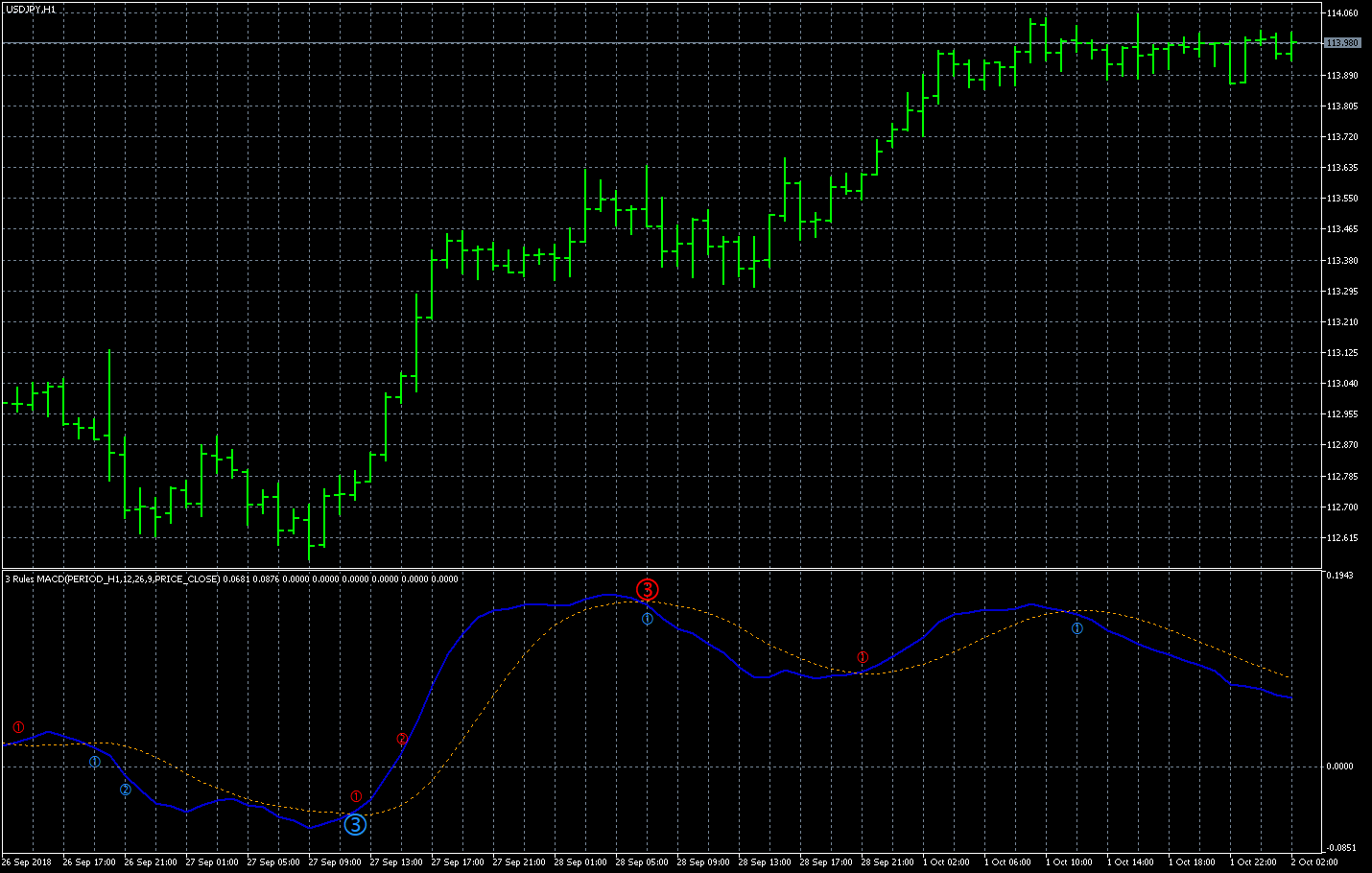Click the 3 Rules MACD indicator label
Image resolution: width=1372 pixels, height=873 pixels.
pyautogui.click(x=113, y=579)
